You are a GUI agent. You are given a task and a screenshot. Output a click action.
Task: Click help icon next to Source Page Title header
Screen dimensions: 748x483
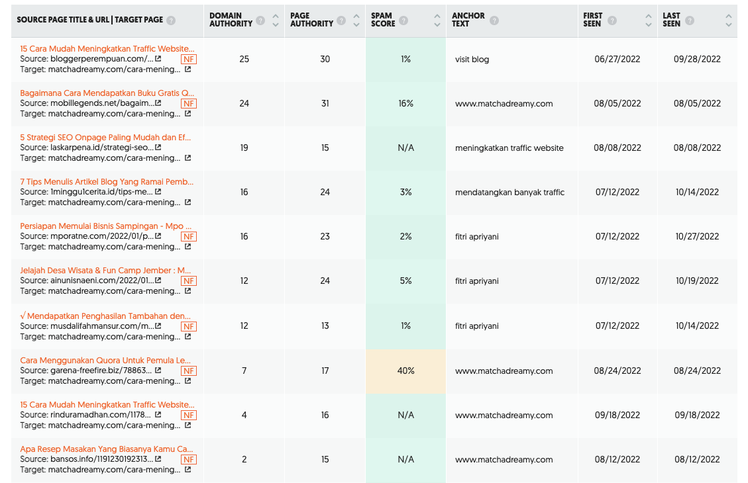pyautogui.click(x=171, y=21)
